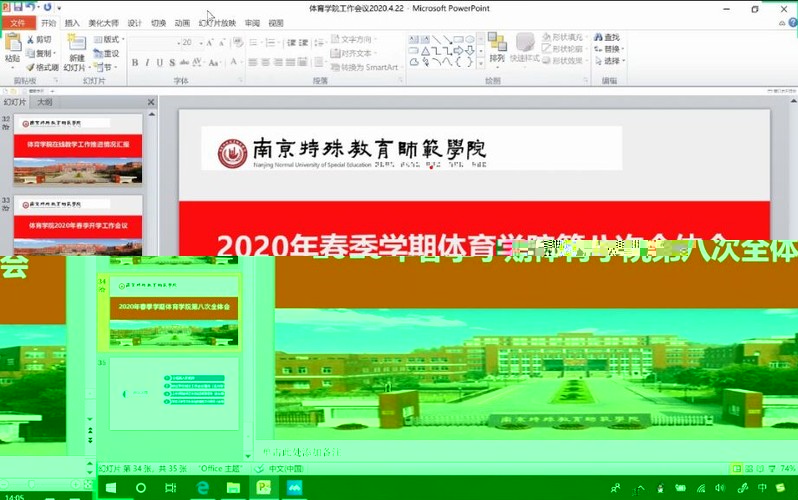Viewport: 798px width, 500px height.
Task: Select slide 32 thumbnail in slide pane
Action: click(x=78, y=149)
